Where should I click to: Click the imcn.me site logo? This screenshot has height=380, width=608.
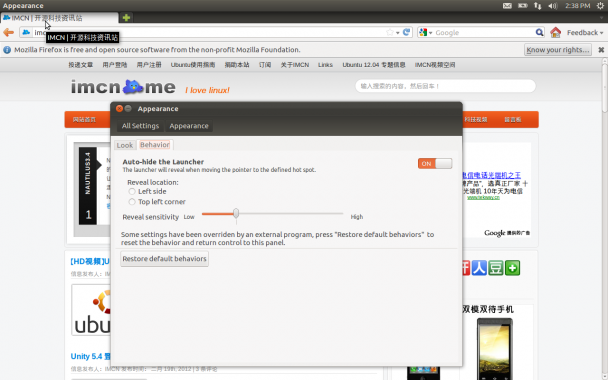click(123, 87)
